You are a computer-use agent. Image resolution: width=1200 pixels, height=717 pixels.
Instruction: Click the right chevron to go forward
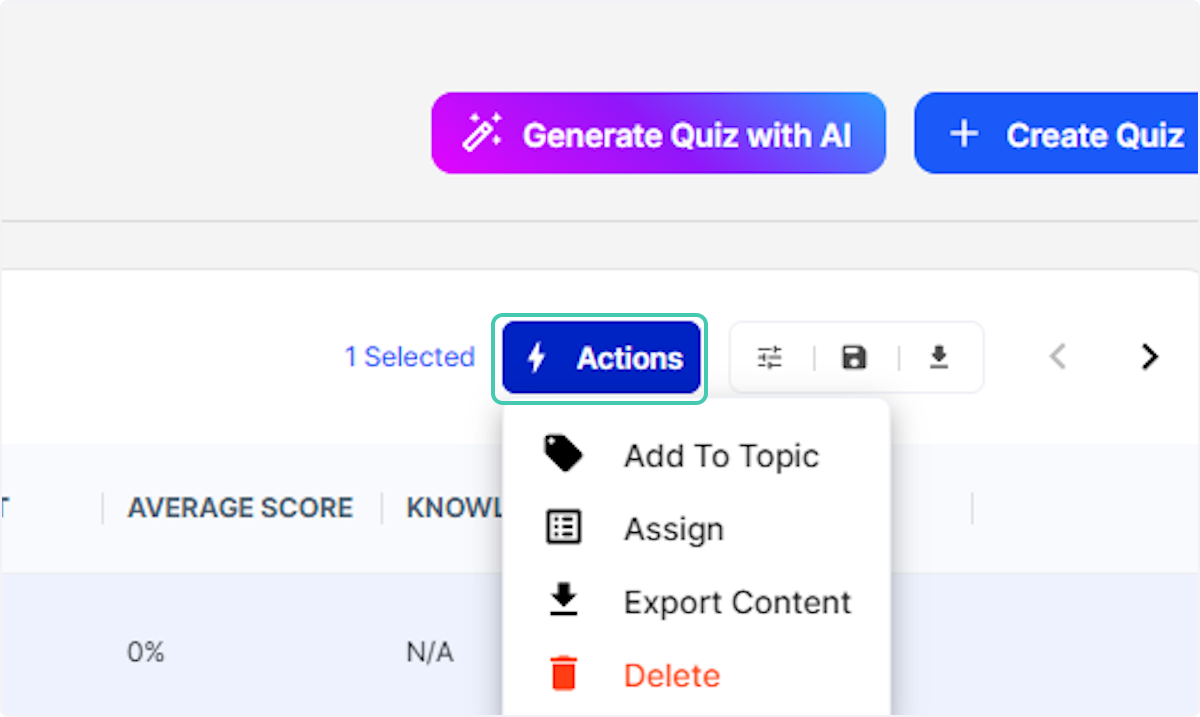[1148, 357]
